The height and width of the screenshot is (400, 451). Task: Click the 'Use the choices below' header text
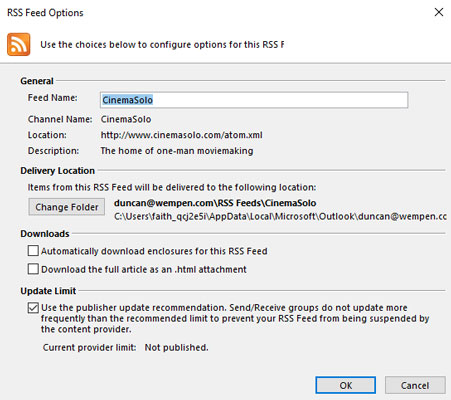[162, 45]
